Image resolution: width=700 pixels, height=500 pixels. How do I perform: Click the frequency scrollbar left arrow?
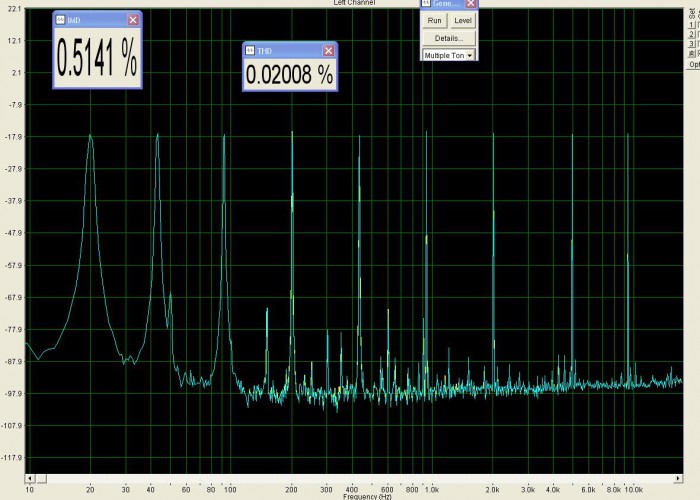tap(29, 478)
